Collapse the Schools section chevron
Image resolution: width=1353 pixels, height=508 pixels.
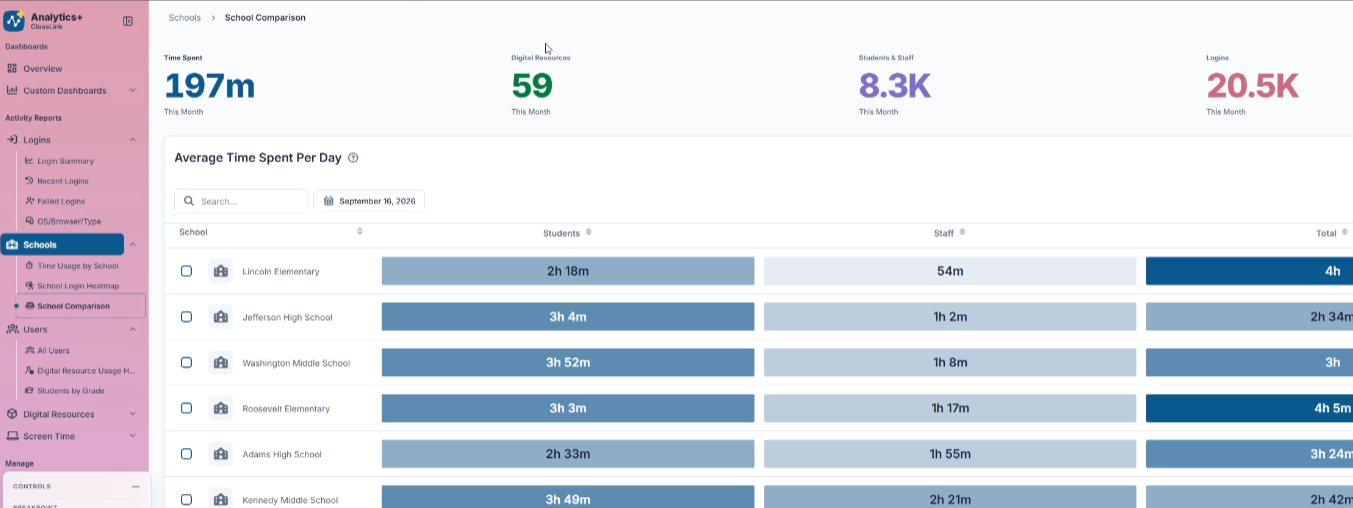[133, 245]
